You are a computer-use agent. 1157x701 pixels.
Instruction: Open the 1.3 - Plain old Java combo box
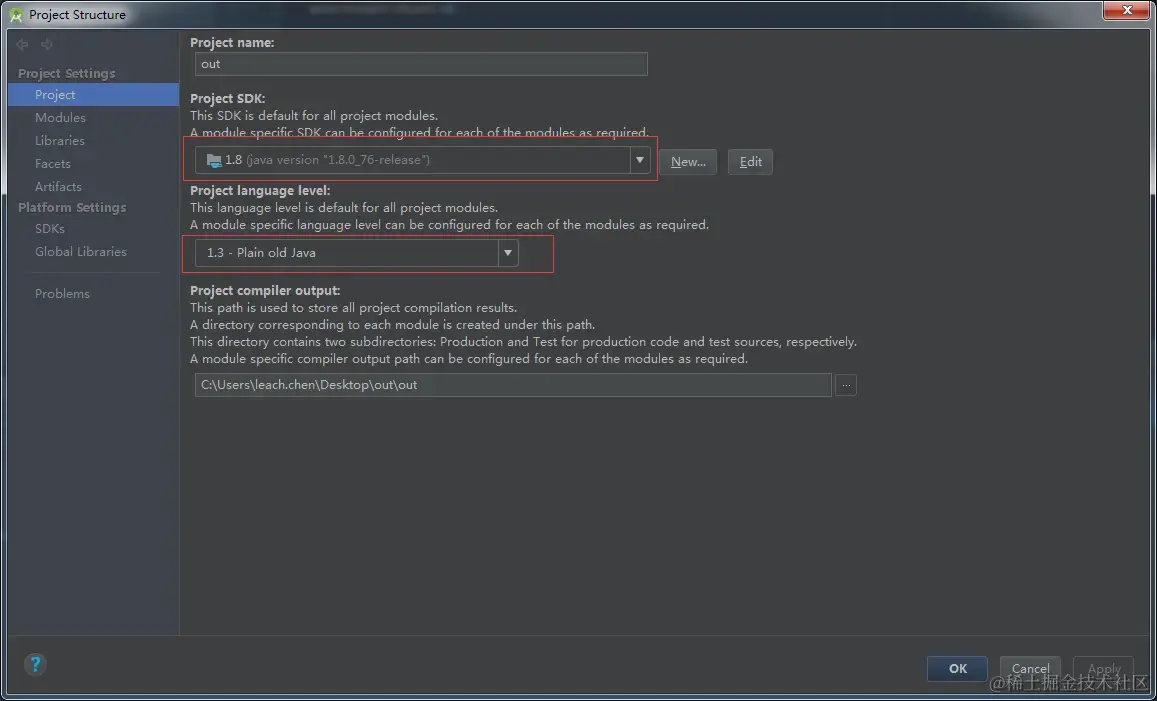click(356, 253)
